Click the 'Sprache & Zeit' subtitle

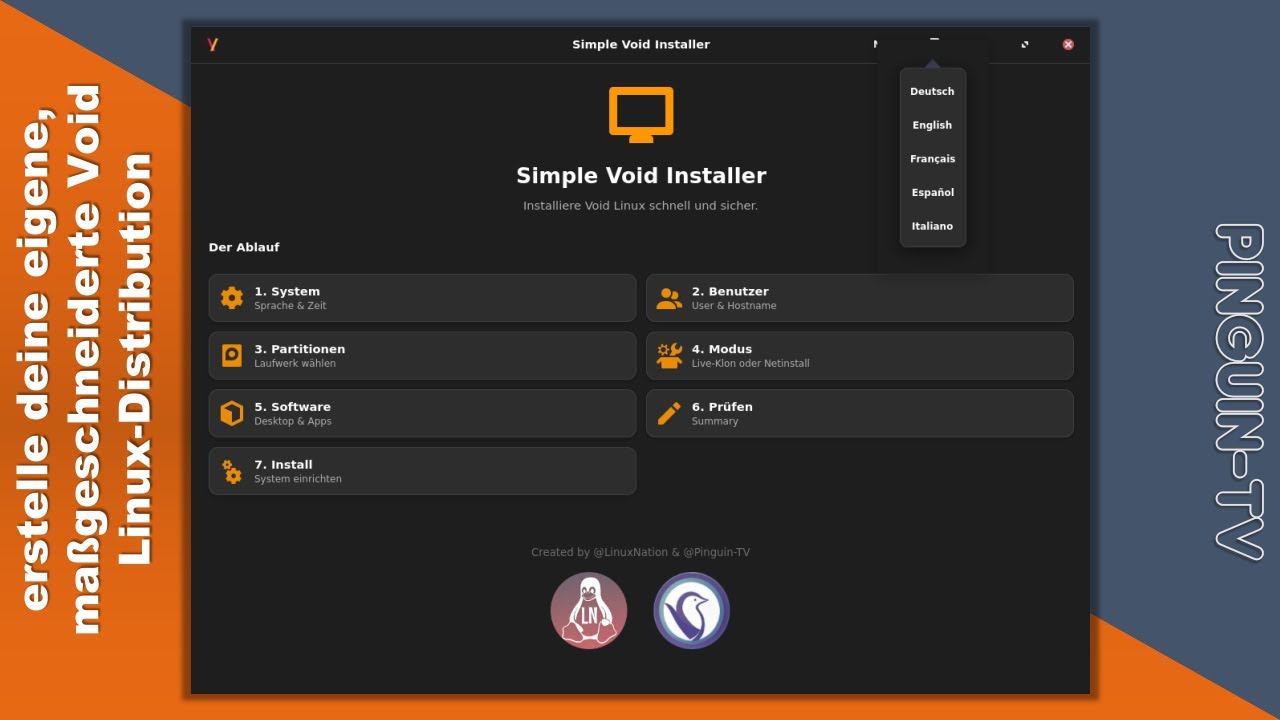[x=290, y=306]
